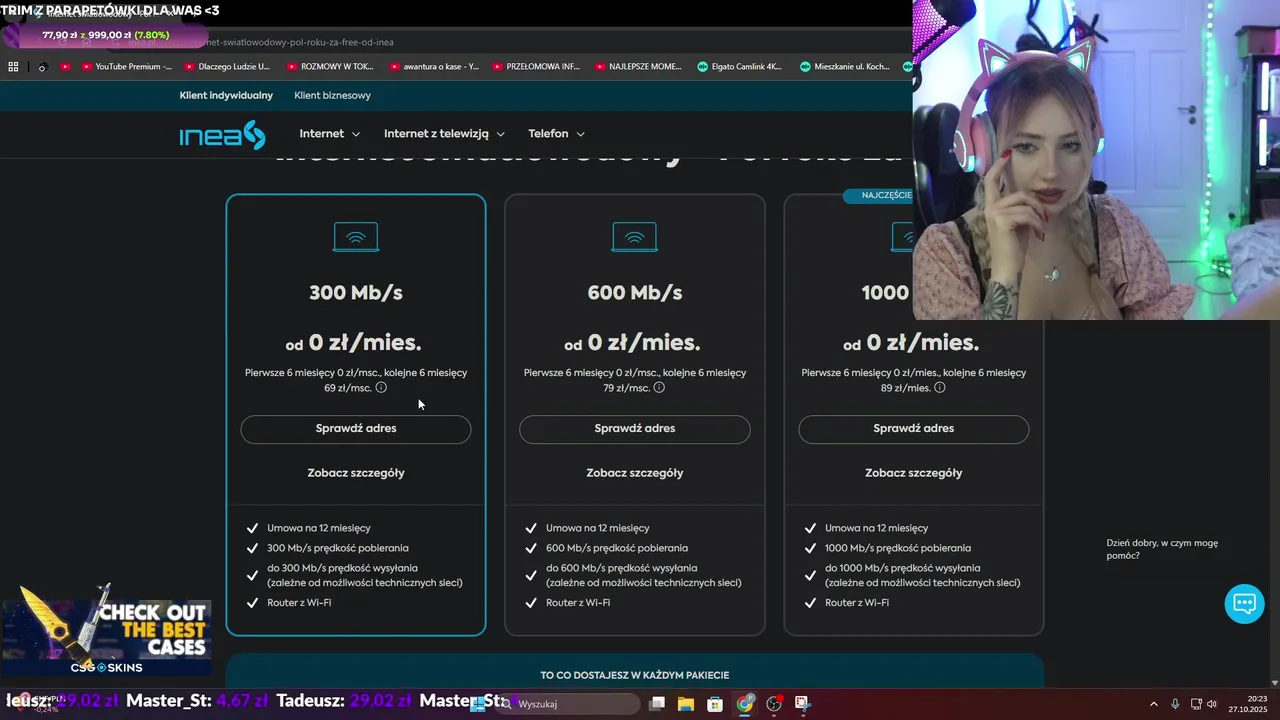Click the browser address bar URL

(x=295, y=42)
